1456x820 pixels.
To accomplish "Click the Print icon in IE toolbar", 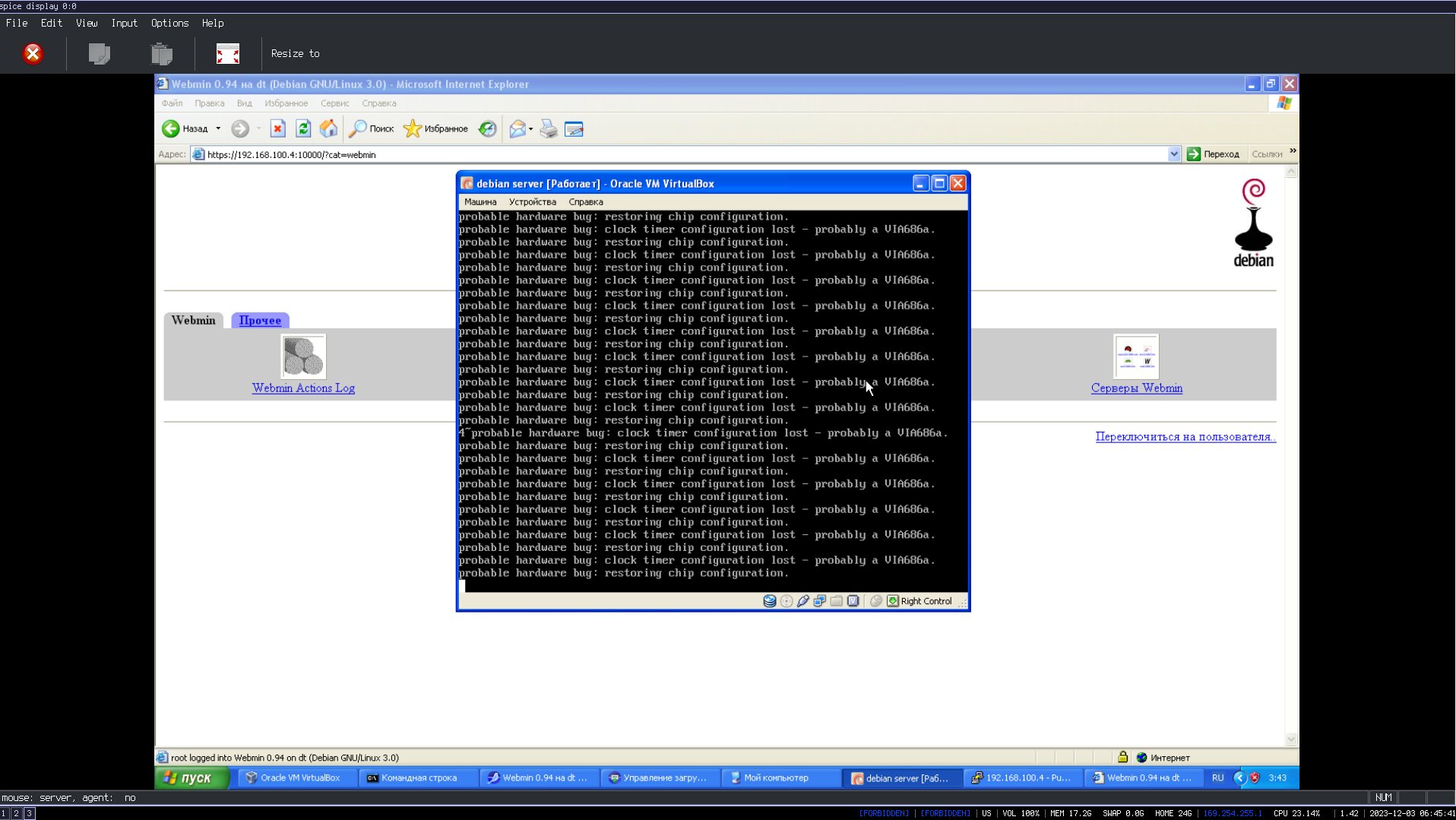I will point(549,128).
